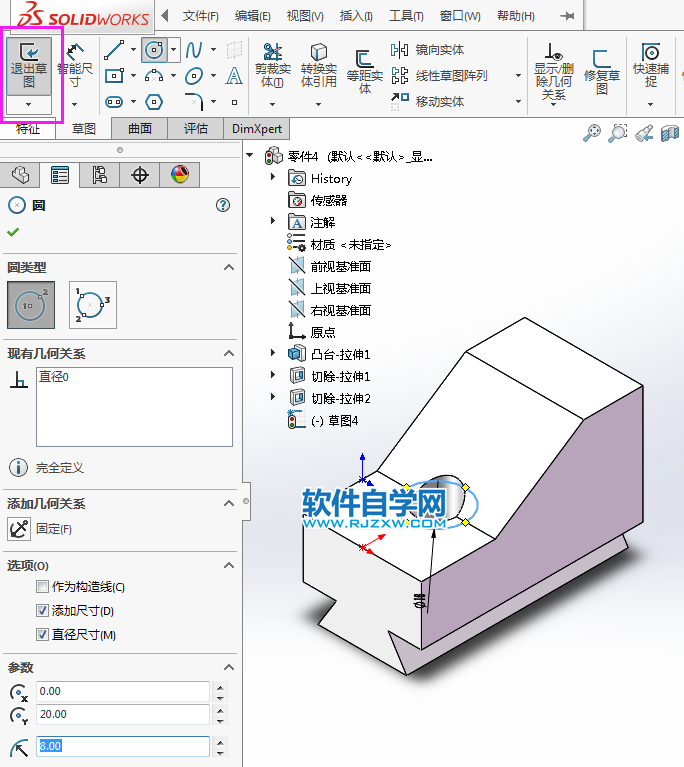684x767 pixels.
Task: Click the Previous View icon
Action: 644,133
